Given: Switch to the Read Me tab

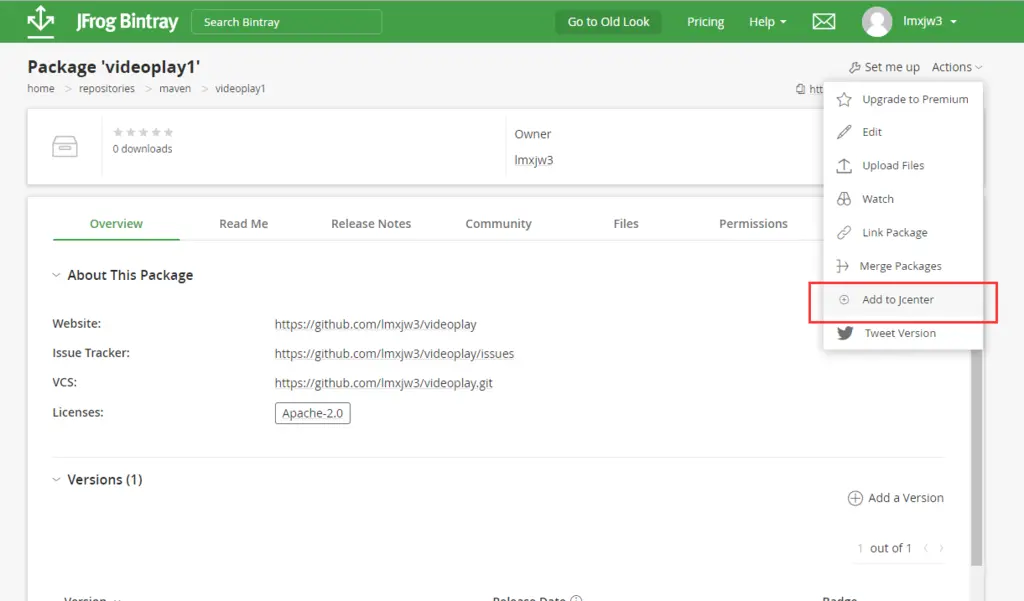Looking at the screenshot, I should (x=244, y=224).
